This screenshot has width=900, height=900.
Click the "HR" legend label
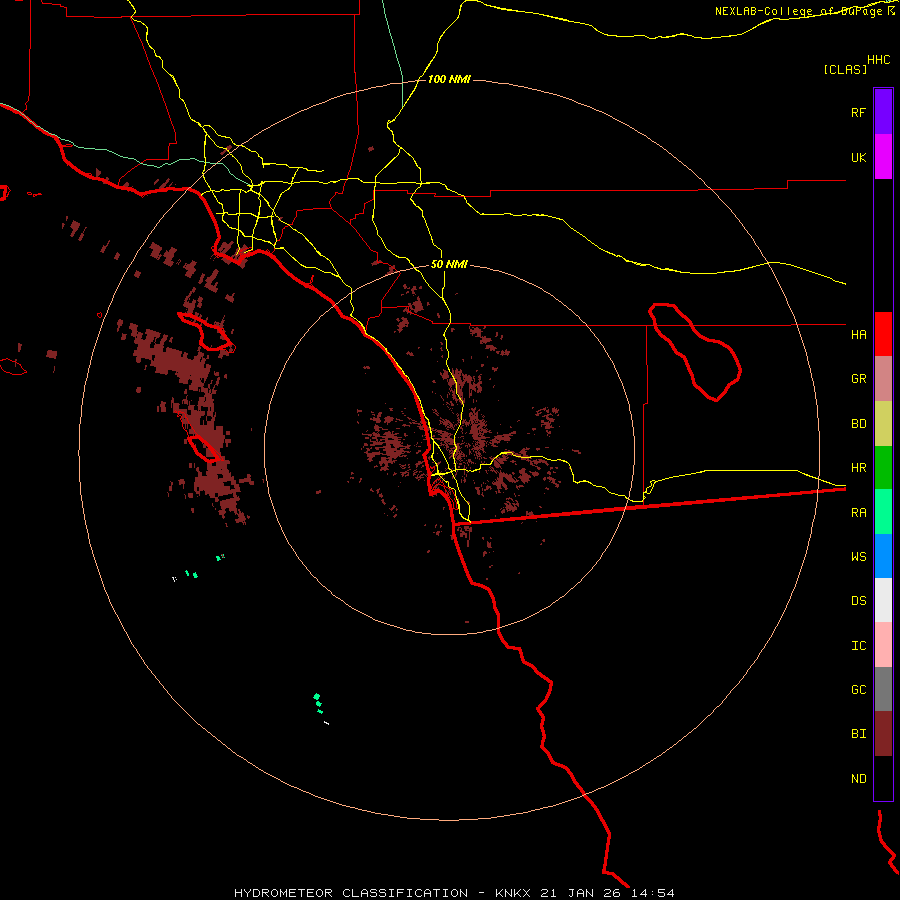pyautogui.click(x=858, y=468)
